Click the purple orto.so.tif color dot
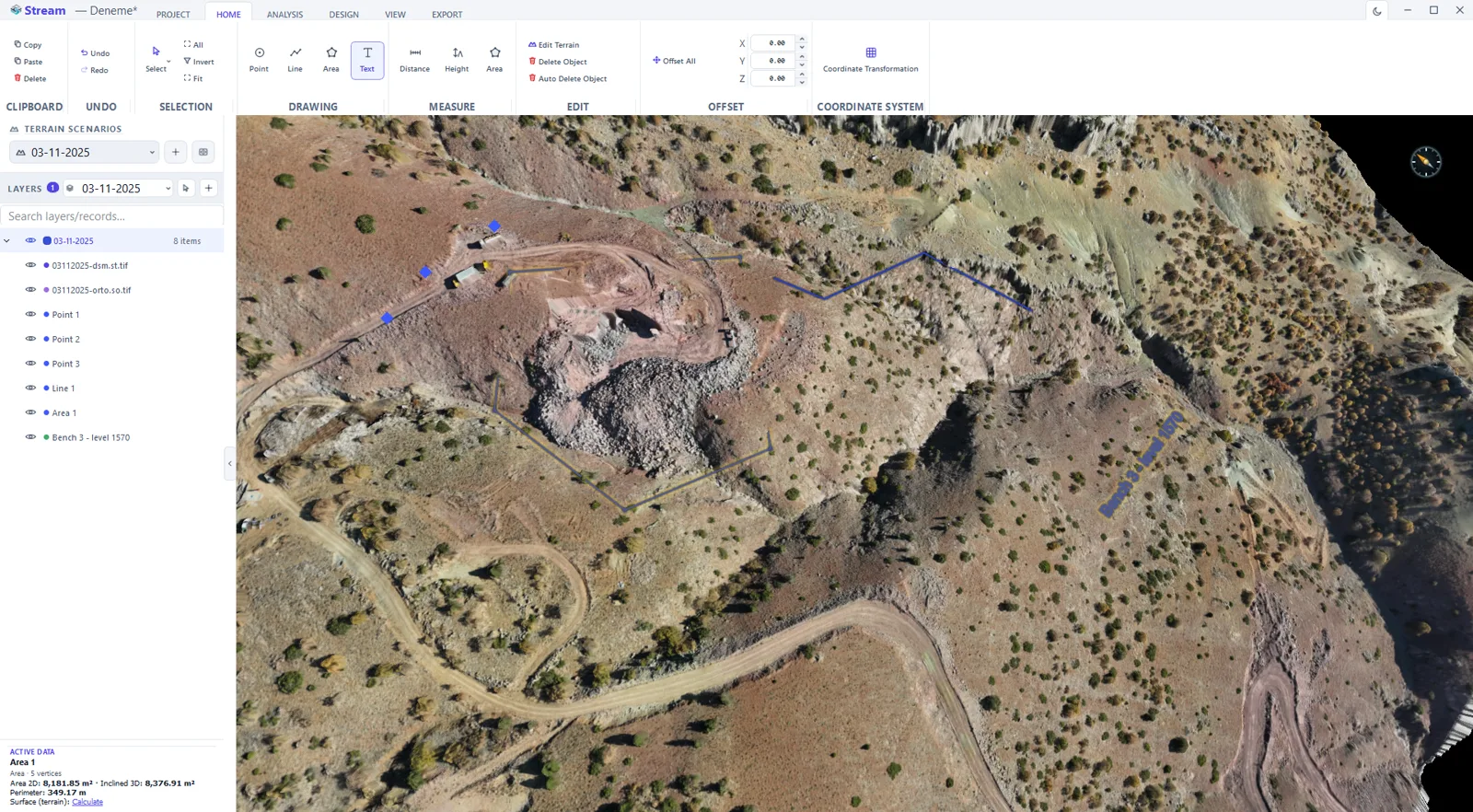This screenshot has height=812, width=1473. (46, 290)
